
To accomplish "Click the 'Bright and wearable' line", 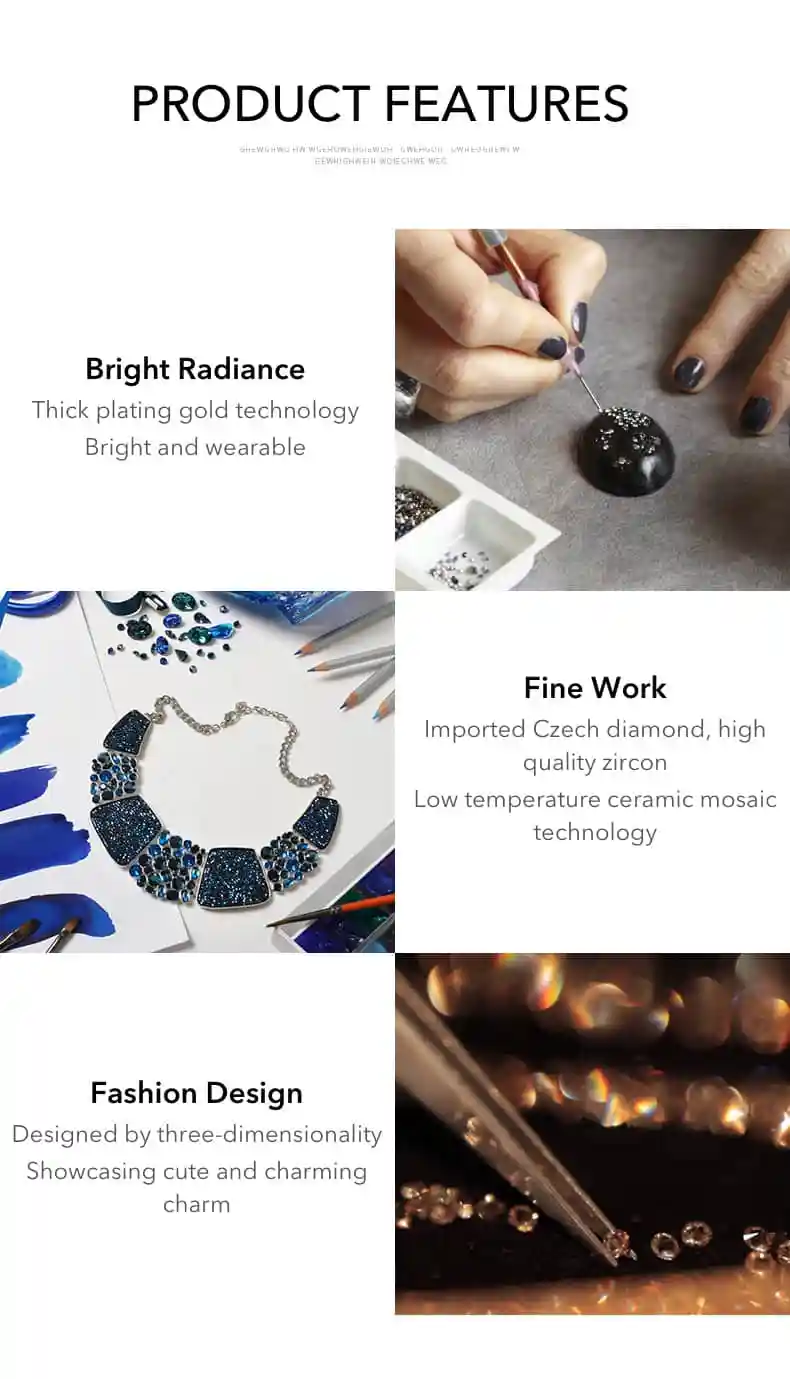I will click(x=195, y=447).
